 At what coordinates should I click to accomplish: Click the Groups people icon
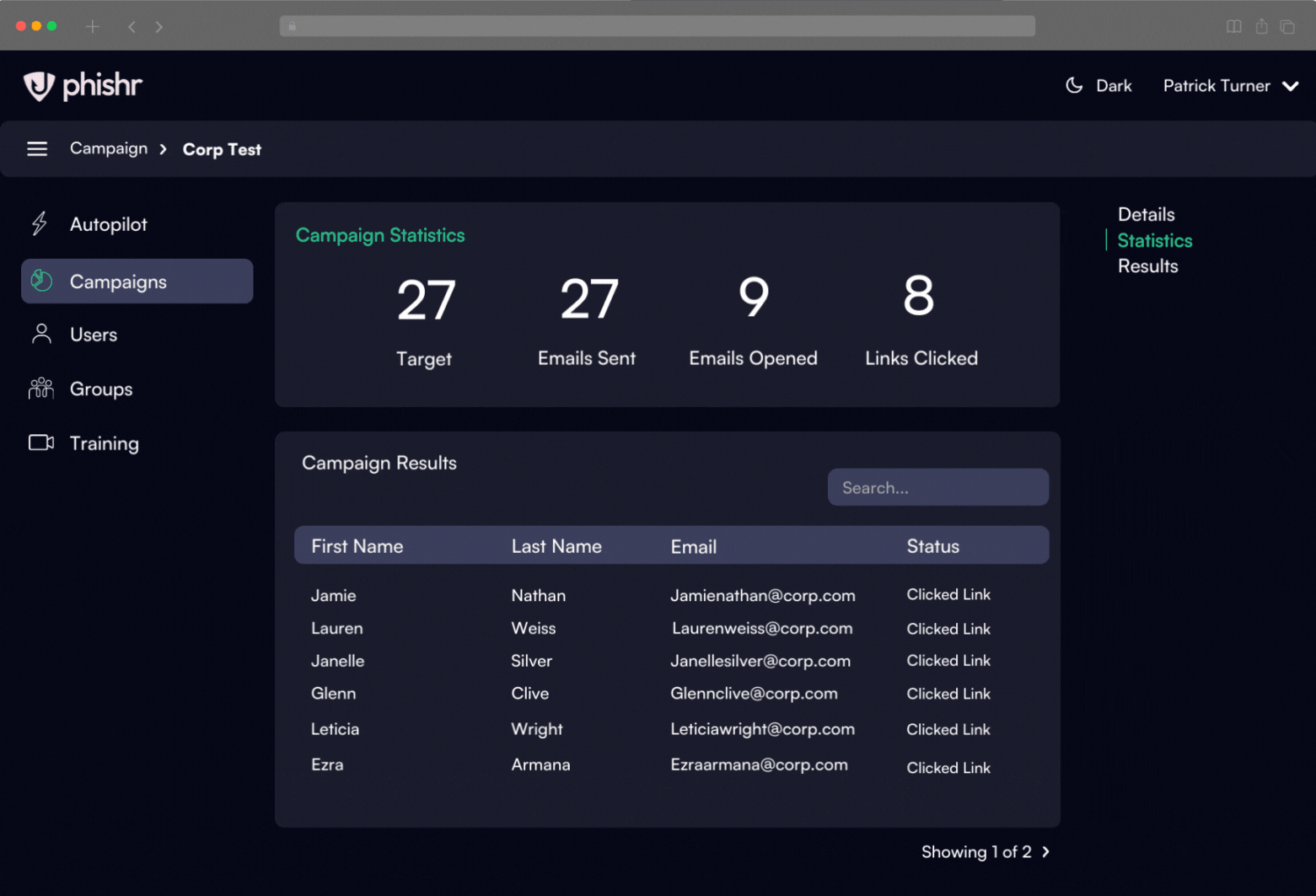click(x=41, y=389)
